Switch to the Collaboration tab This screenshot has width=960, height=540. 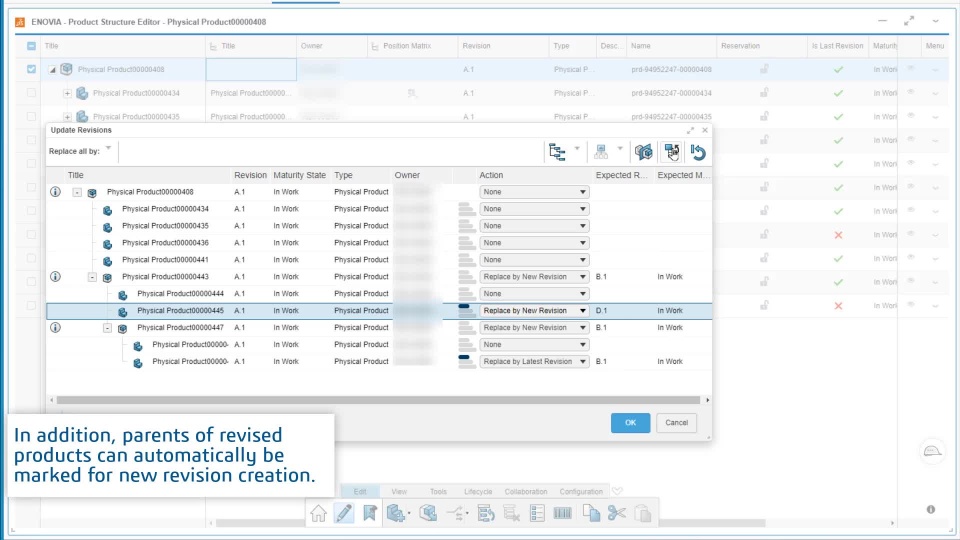click(526, 492)
